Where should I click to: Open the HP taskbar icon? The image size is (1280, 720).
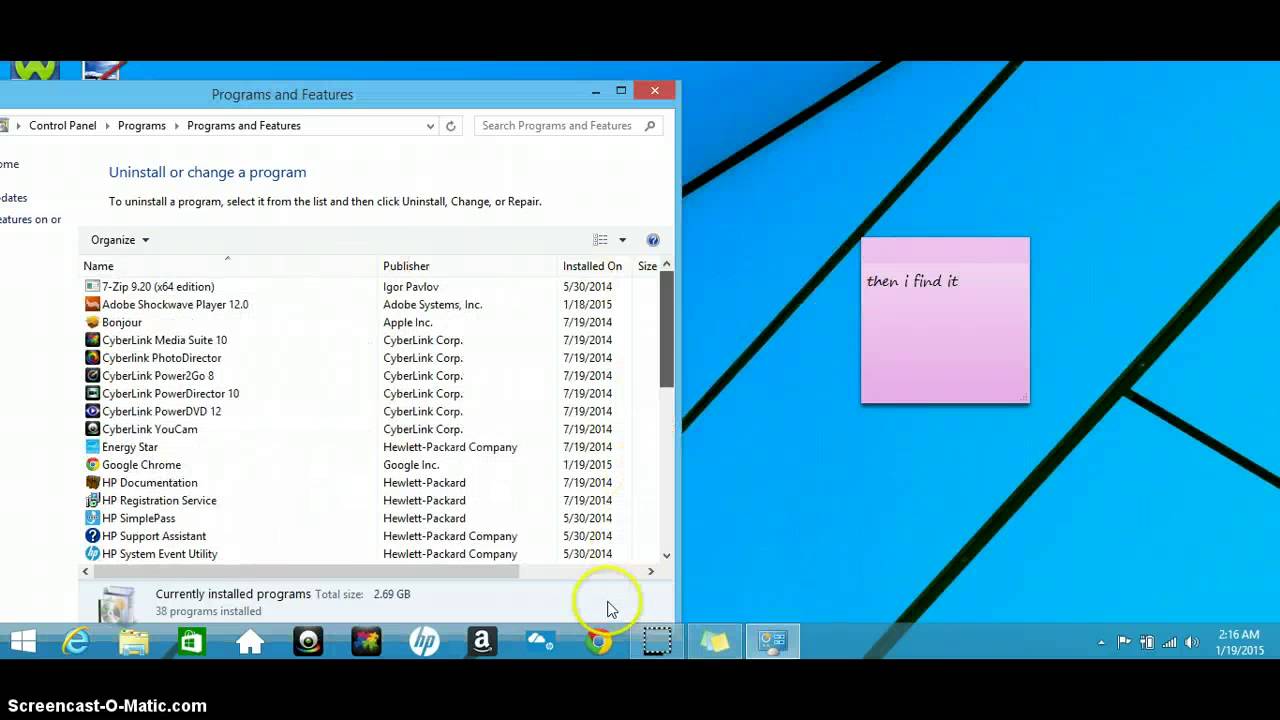pyautogui.click(x=424, y=642)
